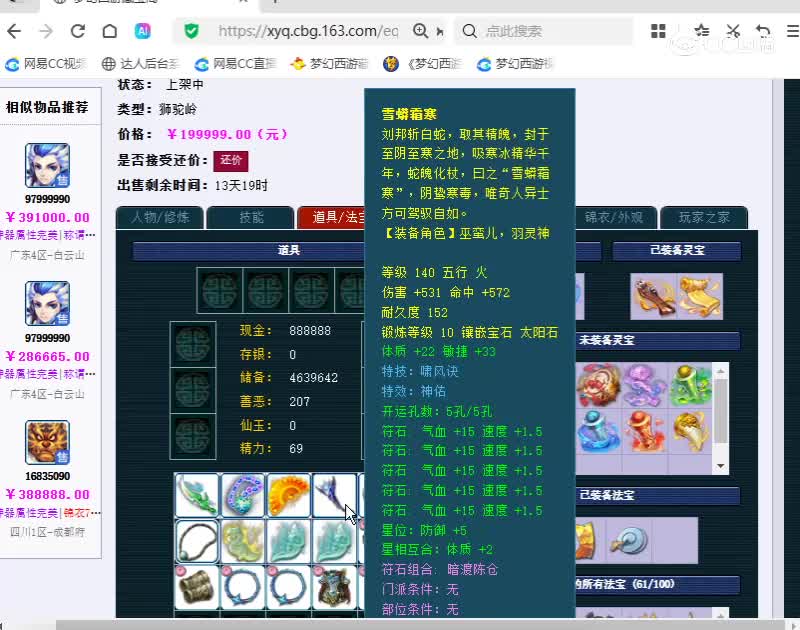This screenshot has height=630, width=800.
Task: Click the green horn unequipped 灵宝
Action: click(x=691, y=385)
